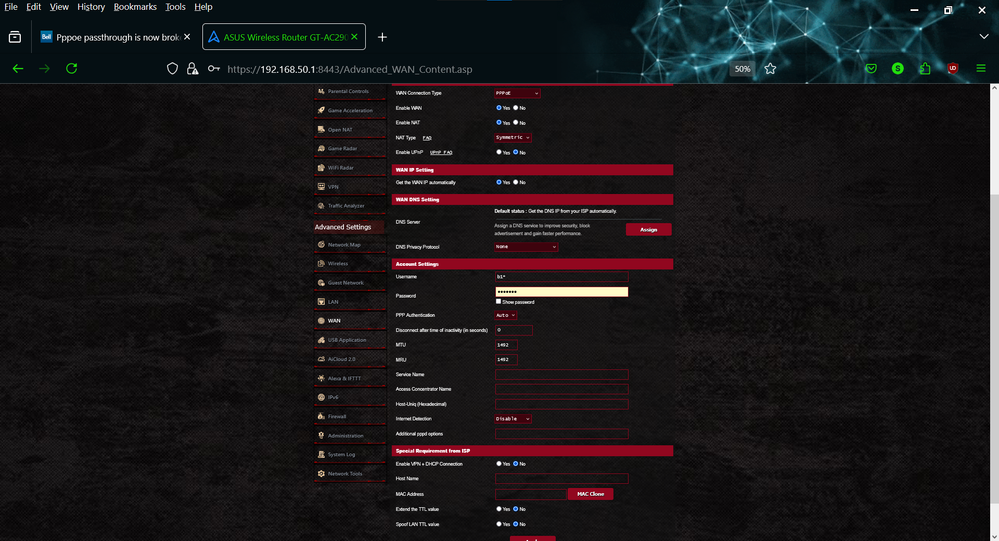The image size is (999, 541).
Task: Open the Game Acceleration rocket item
Action: 349,110
